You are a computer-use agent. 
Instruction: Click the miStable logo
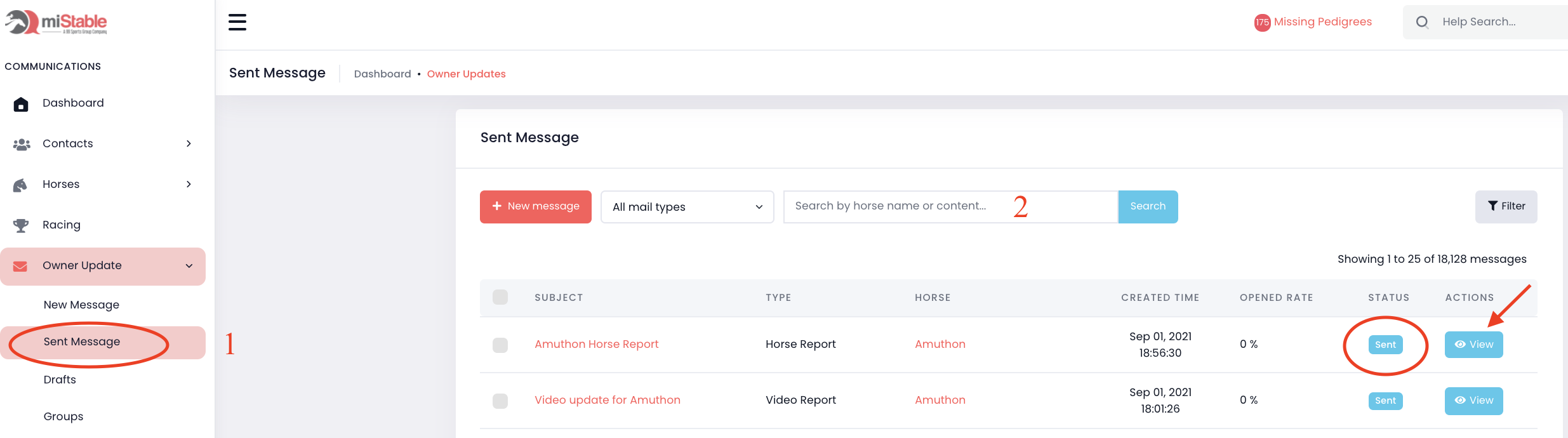point(56,22)
